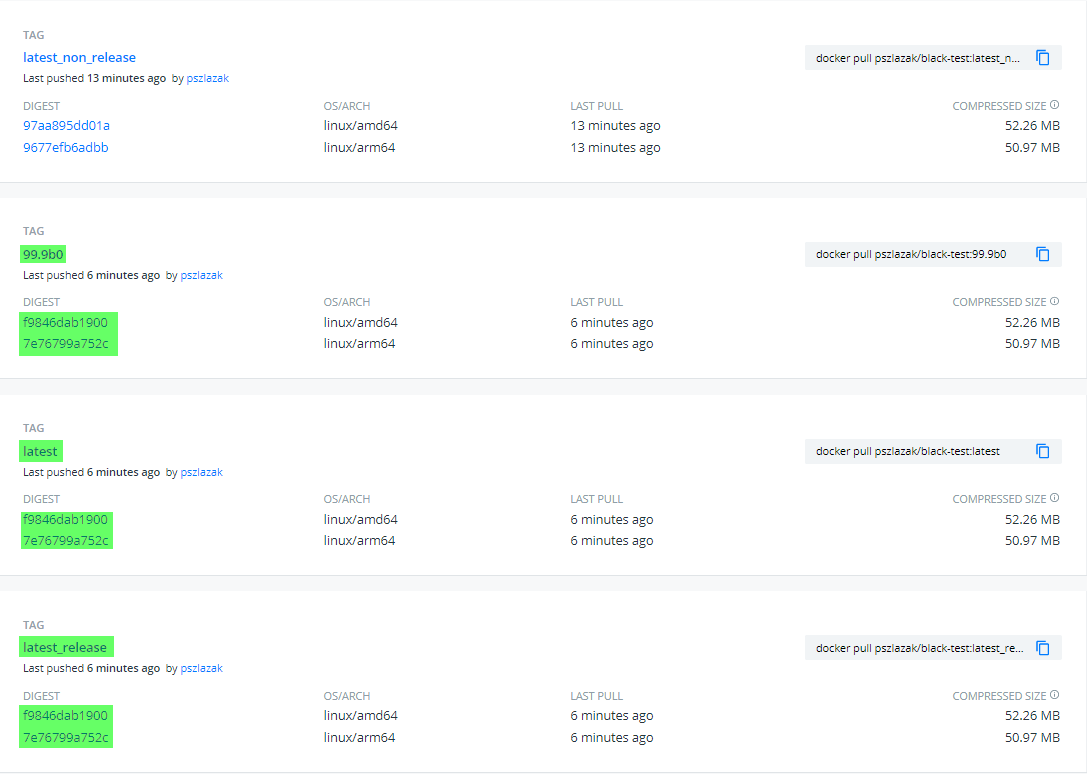Open digest 97aa895dd01a

tap(67, 126)
